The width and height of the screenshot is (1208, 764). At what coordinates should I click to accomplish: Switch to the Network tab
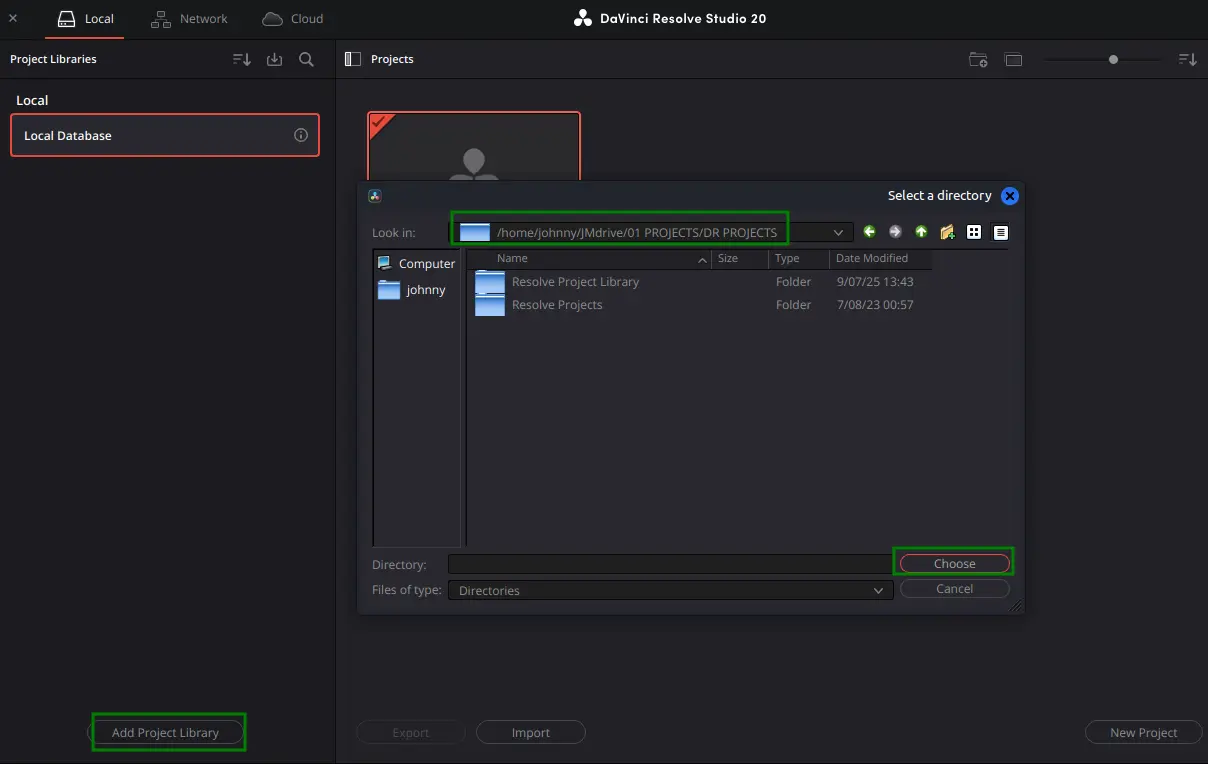(x=189, y=19)
